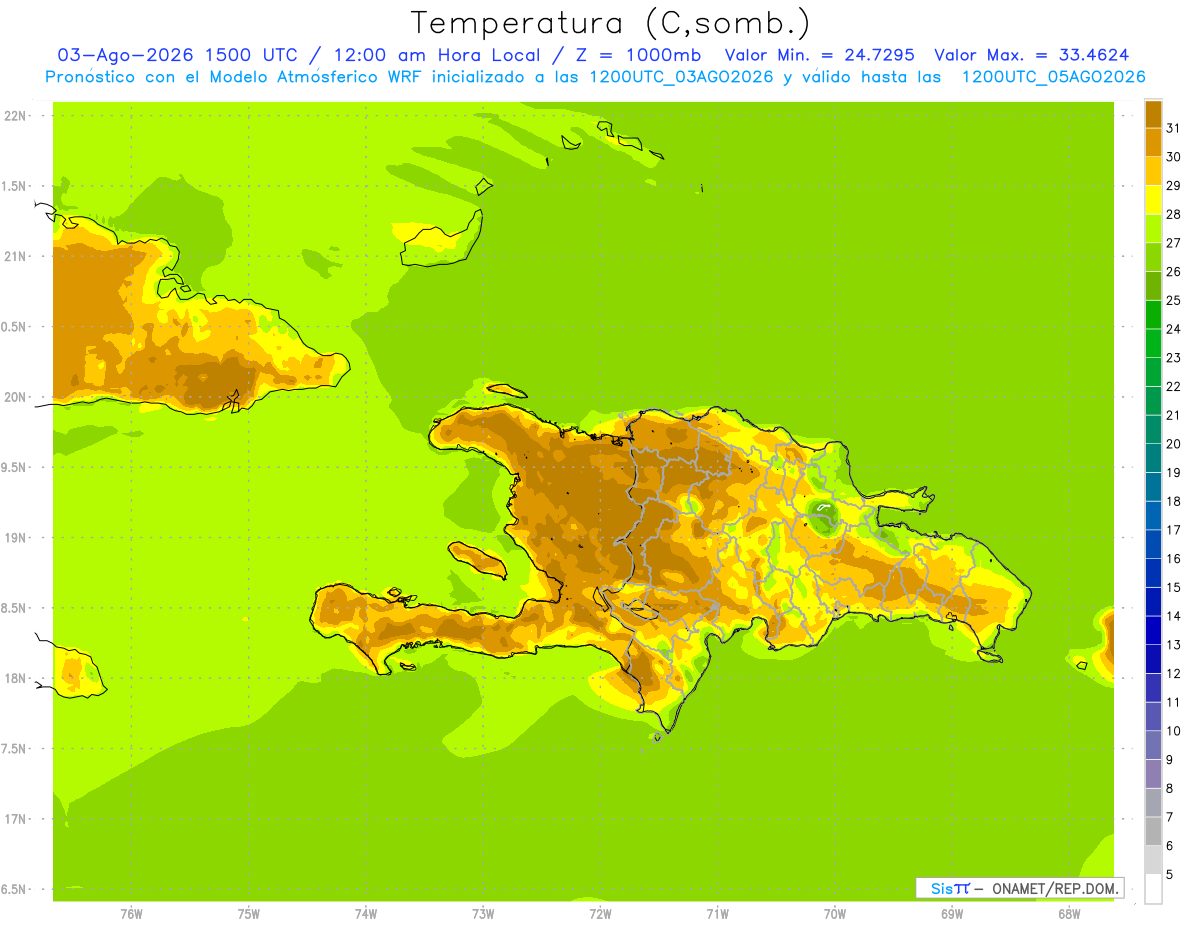Pick the blue swatch between 16 and 17

point(1153,544)
